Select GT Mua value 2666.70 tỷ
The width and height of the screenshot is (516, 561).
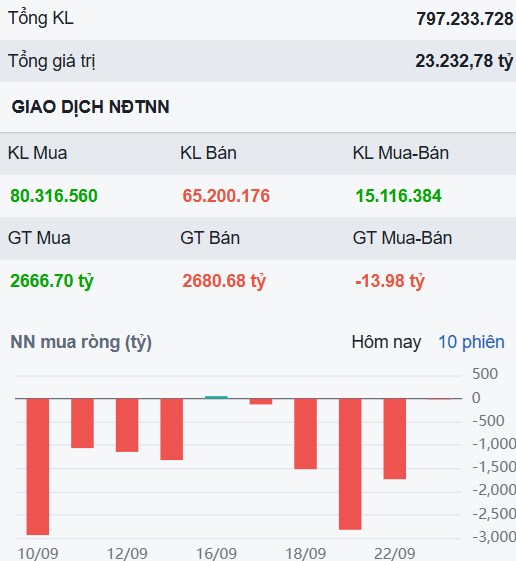[52, 281]
